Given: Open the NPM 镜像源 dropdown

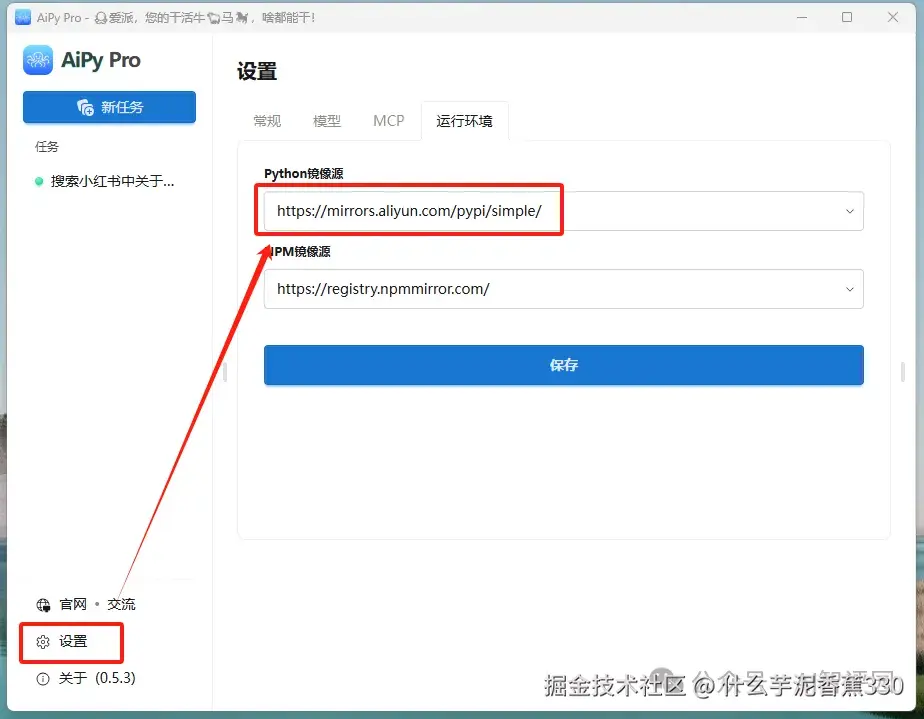Looking at the screenshot, I should pos(850,289).
